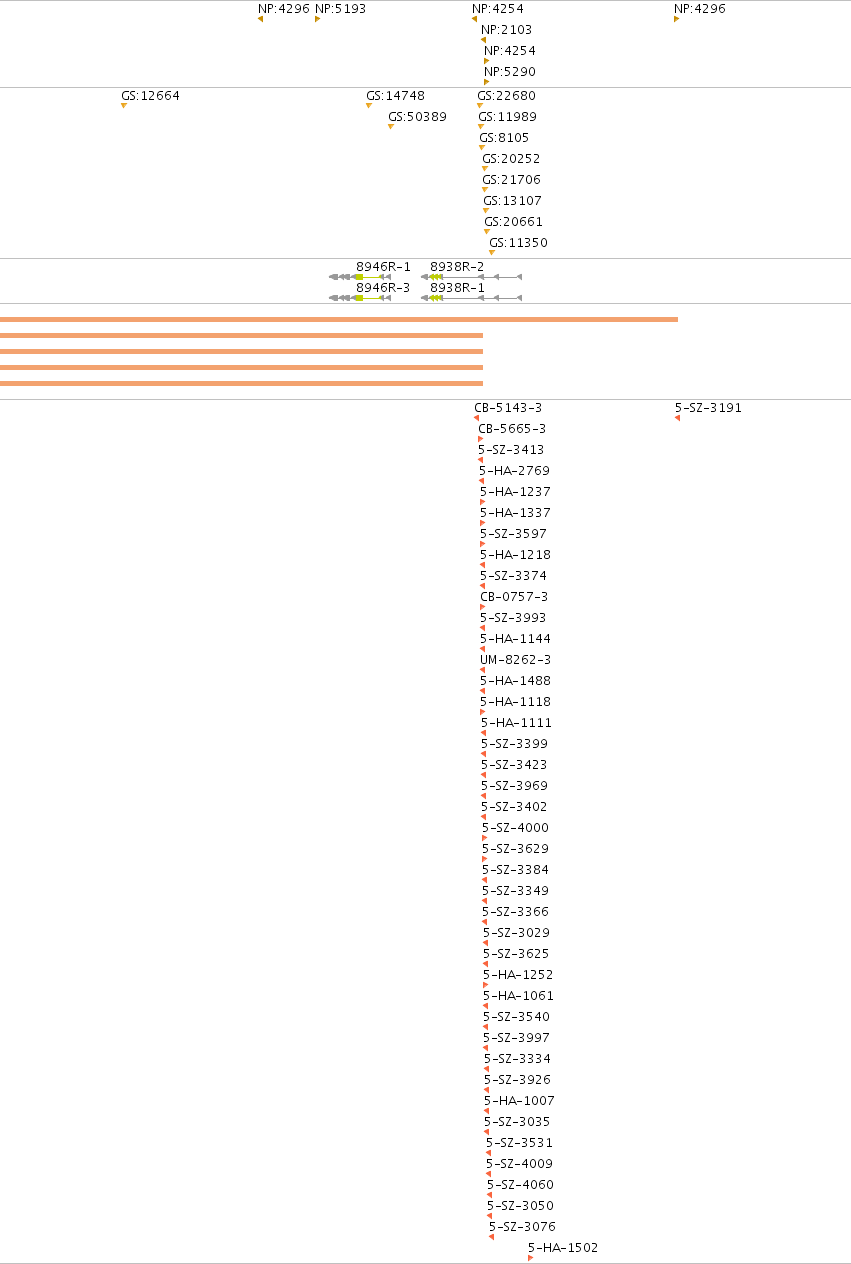Screen dimensions: 851x1264
Task: Click the NP:2103 feature label
Action: pyautogui.click(x=506, y=30)
